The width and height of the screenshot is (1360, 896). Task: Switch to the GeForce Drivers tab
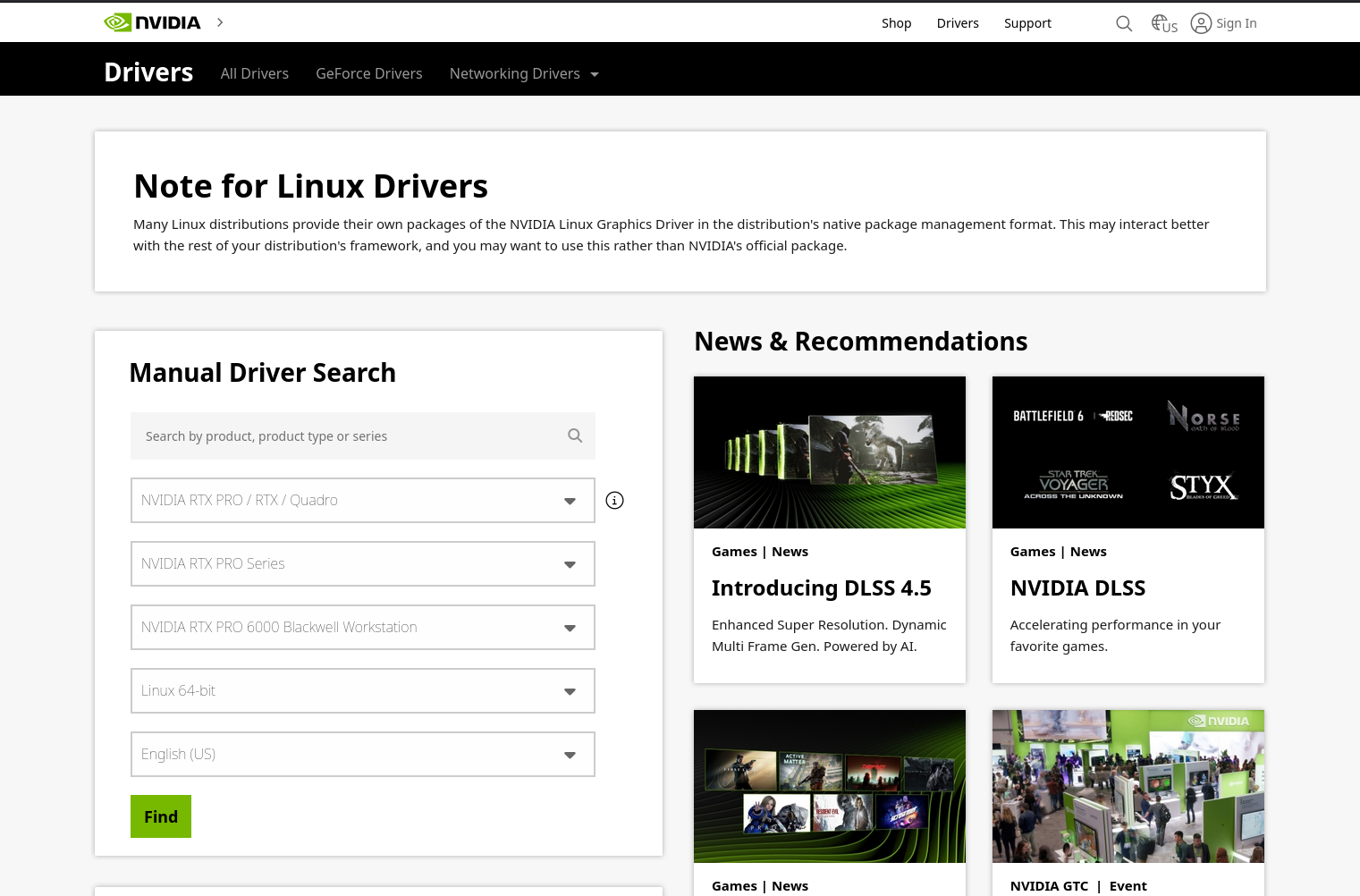click(369, 73)
